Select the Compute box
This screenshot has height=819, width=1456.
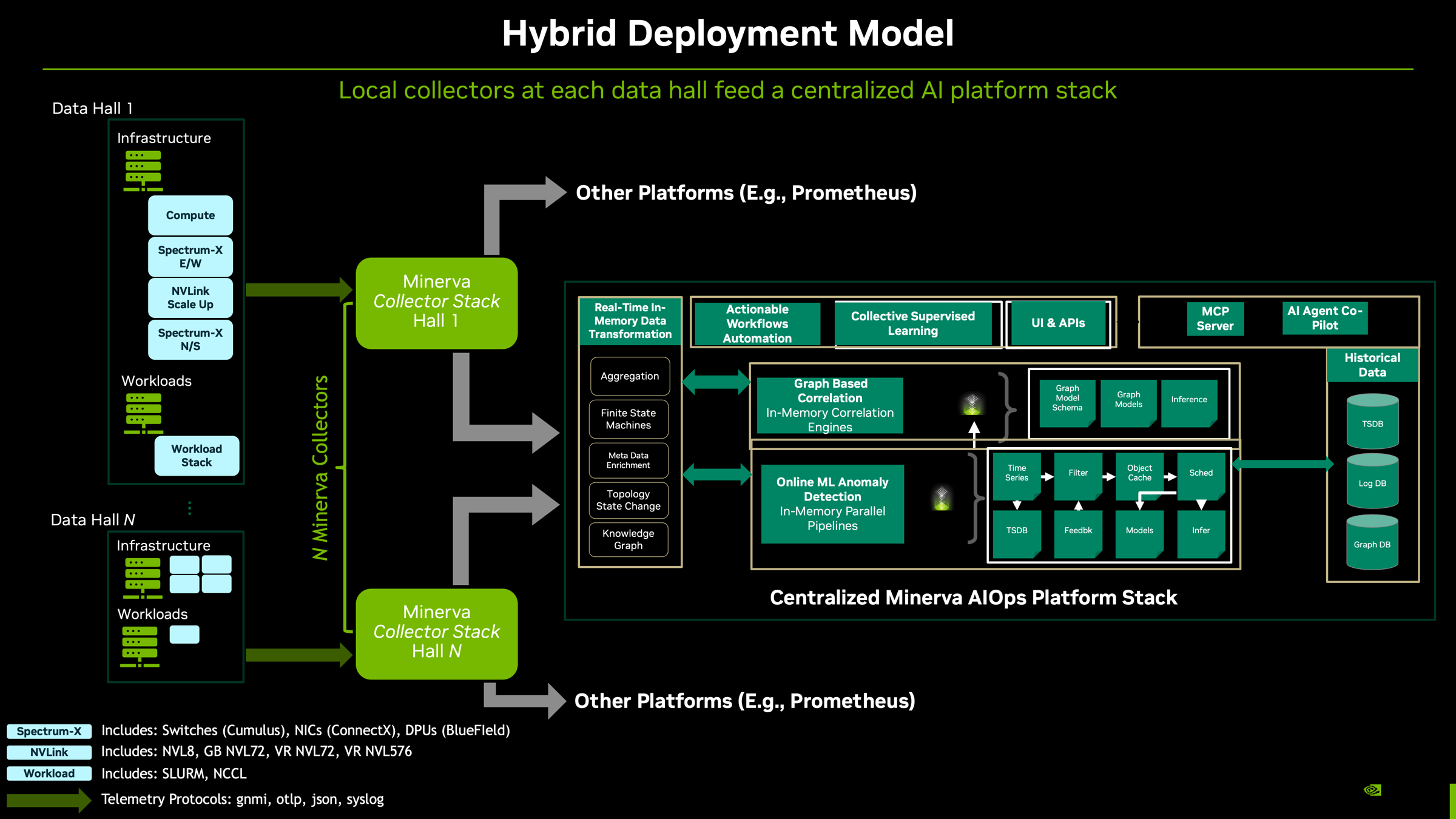tap(190, 215)
